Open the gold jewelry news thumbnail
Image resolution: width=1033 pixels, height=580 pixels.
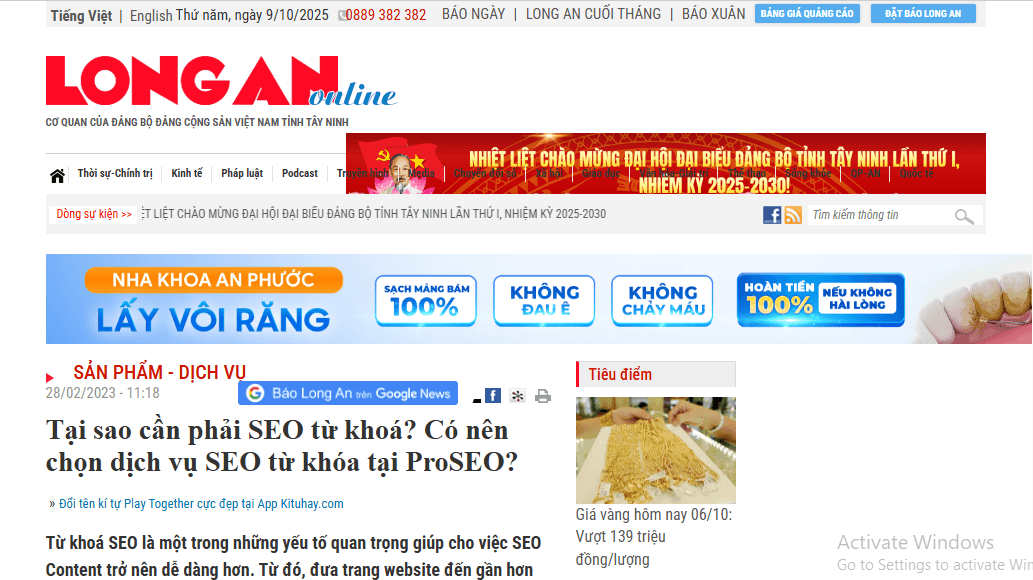tap(656, 450)
